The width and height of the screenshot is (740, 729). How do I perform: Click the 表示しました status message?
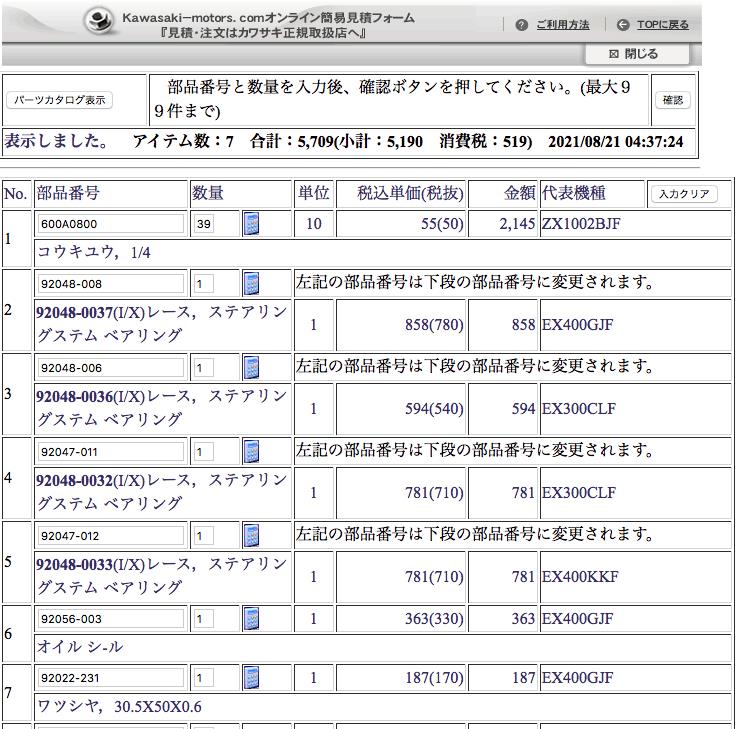[57, 142]
